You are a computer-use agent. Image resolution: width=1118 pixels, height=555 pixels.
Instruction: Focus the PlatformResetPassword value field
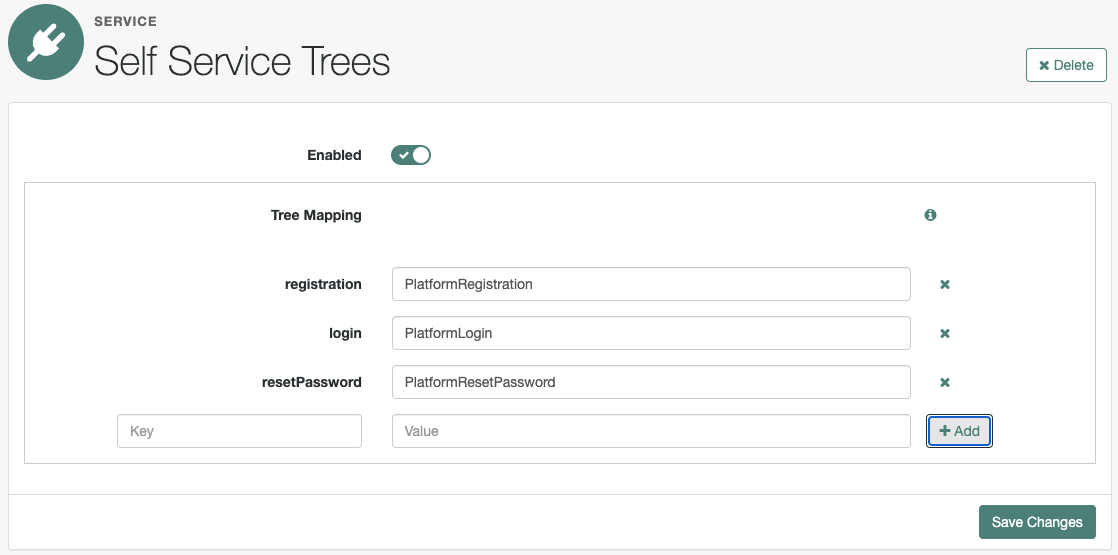[x=651, y=382]
